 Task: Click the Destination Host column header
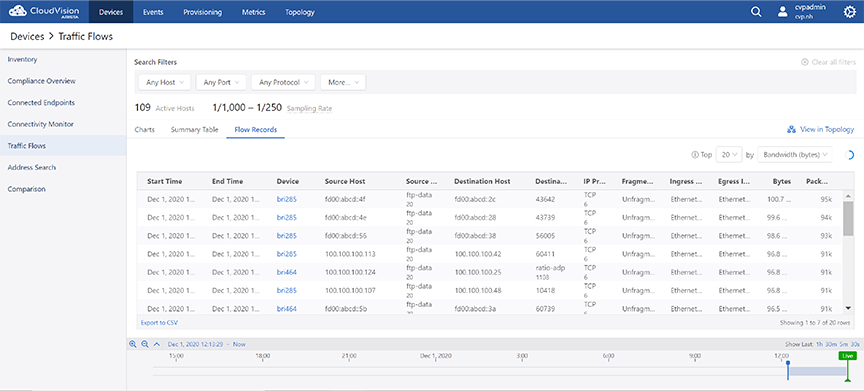[x=482, y=181]
